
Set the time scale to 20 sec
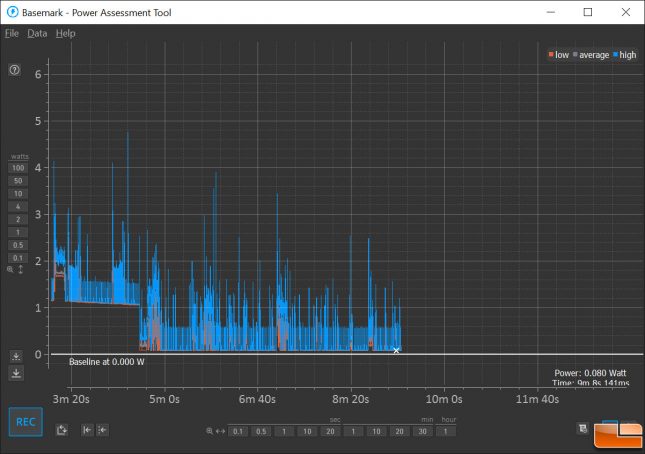coord(330,431)
